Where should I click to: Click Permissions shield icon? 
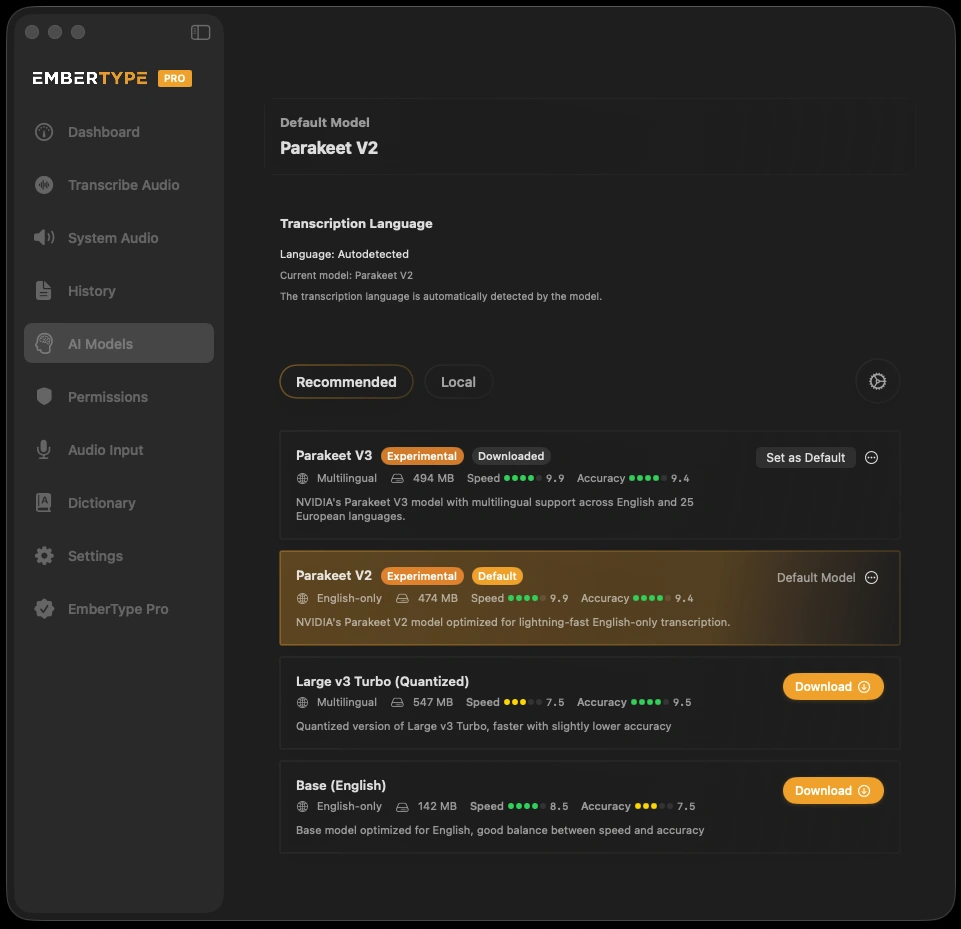pyautogui.click(x=44, y=396)
